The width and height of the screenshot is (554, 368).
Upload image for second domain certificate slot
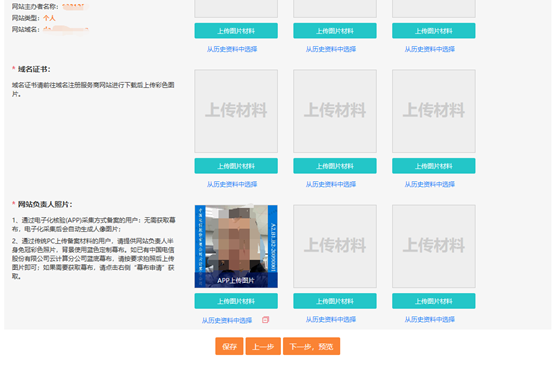(x=335, y=166)
